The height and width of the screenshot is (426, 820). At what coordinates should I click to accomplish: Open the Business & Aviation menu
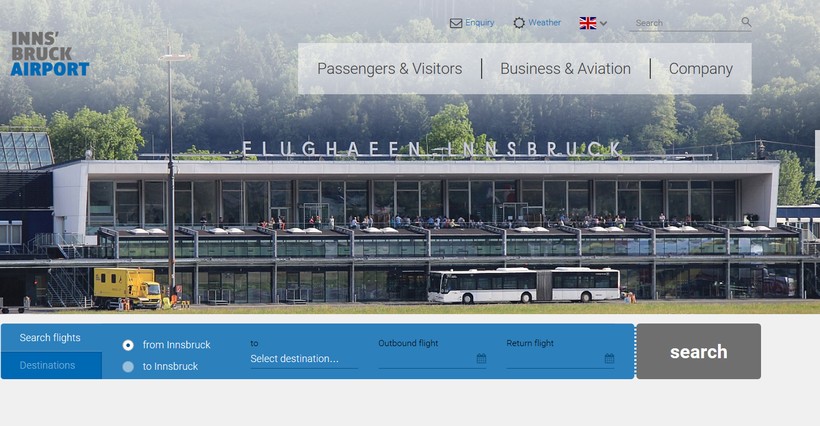click(x=565, y=68)
